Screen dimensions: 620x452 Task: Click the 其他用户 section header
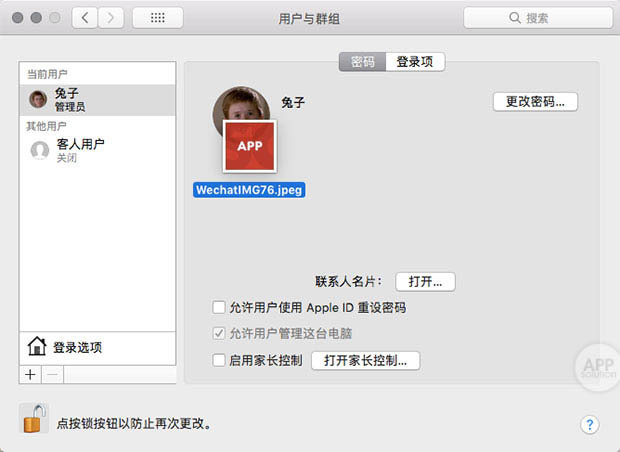coord(46,126)
